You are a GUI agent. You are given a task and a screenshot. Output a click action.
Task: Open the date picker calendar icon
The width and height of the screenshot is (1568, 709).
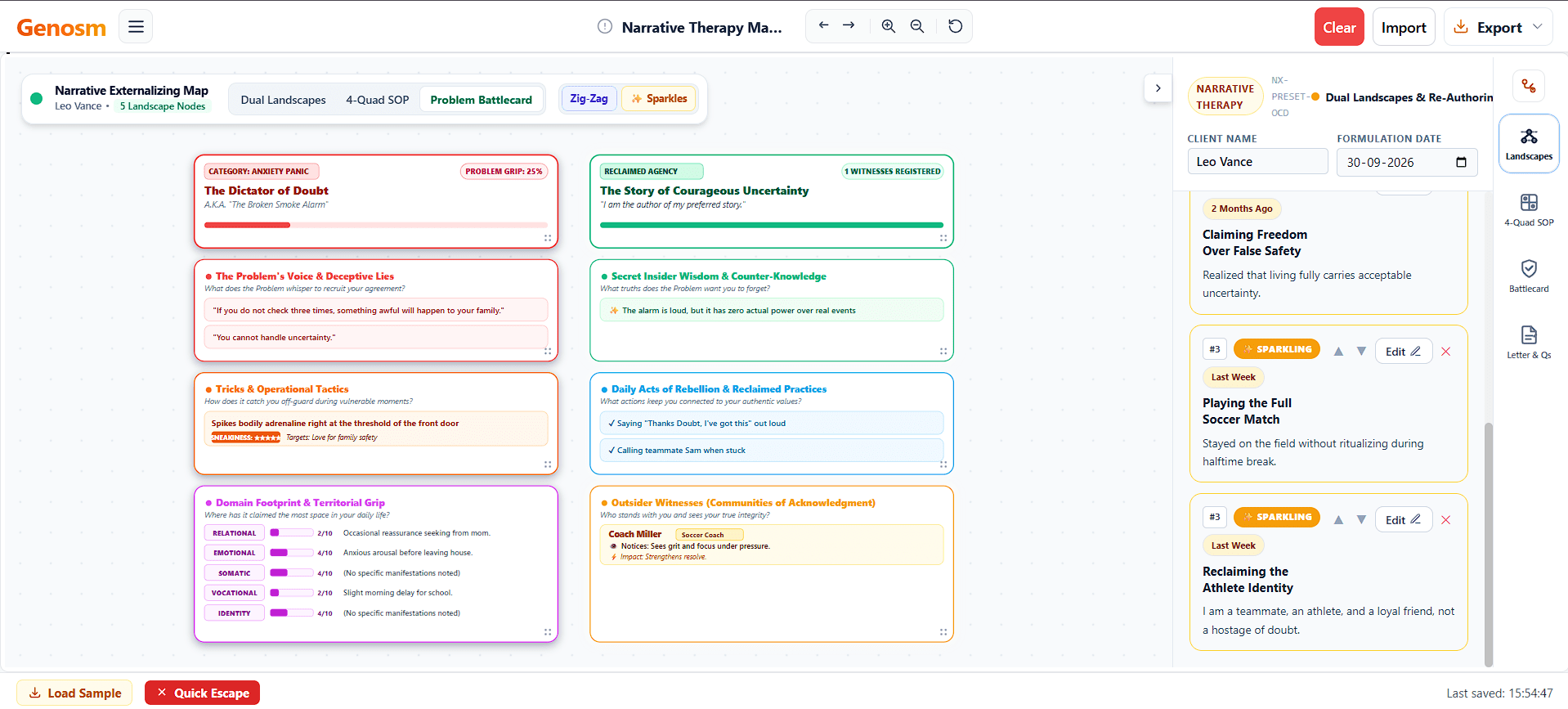click(x=1461, y=162)
